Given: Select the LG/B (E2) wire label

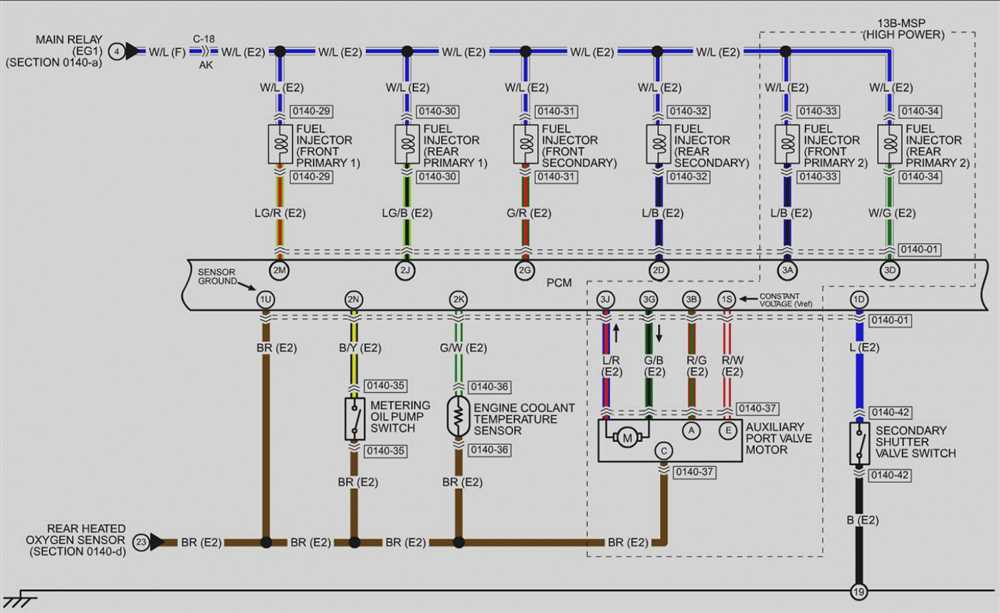Looking at the screenshot, I should coord(407,213).
